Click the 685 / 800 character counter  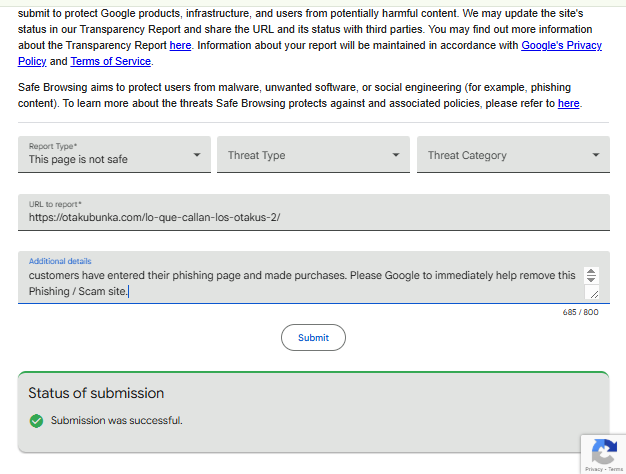click(x=580, y=312)
